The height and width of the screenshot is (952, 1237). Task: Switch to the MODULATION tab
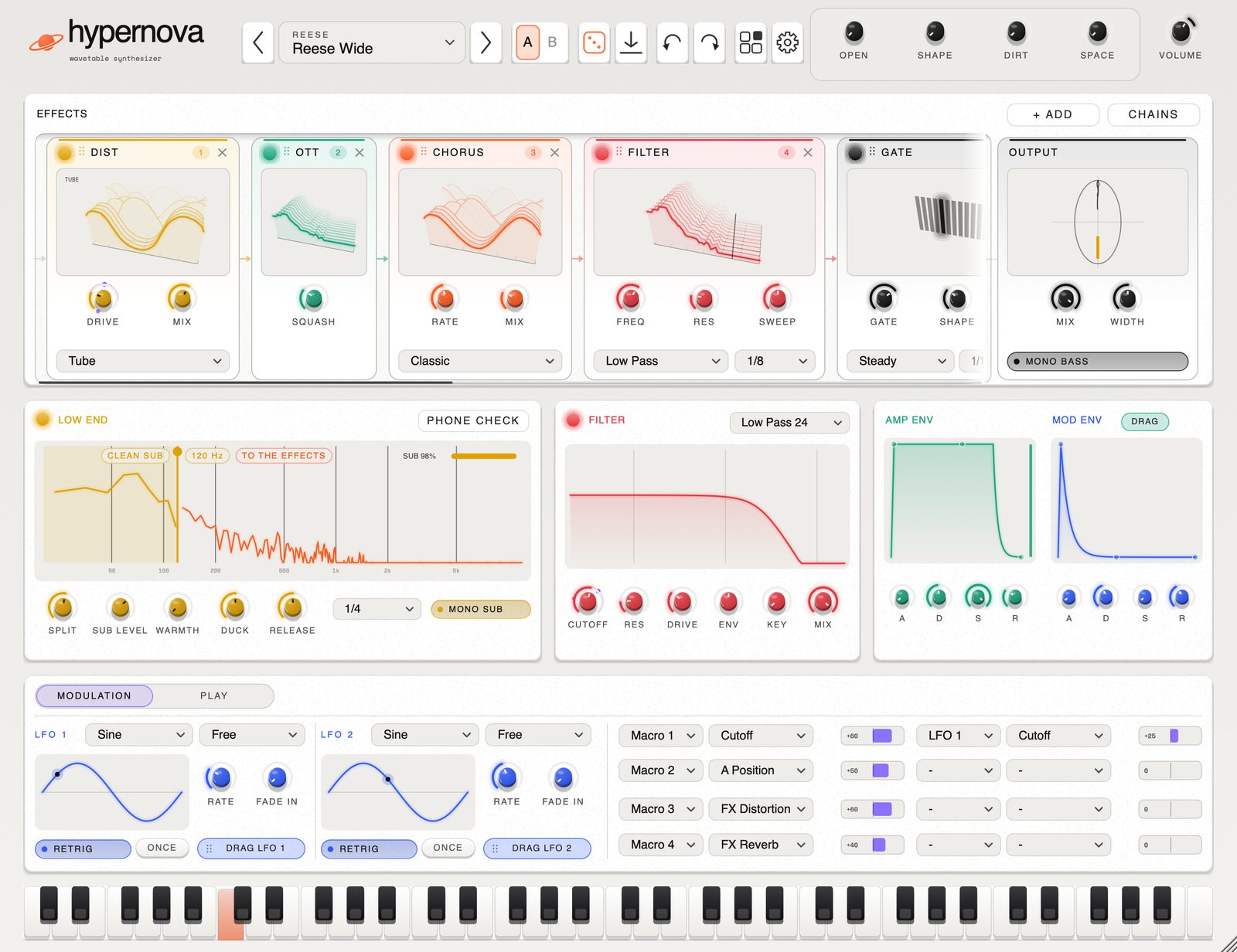point(94,695)
